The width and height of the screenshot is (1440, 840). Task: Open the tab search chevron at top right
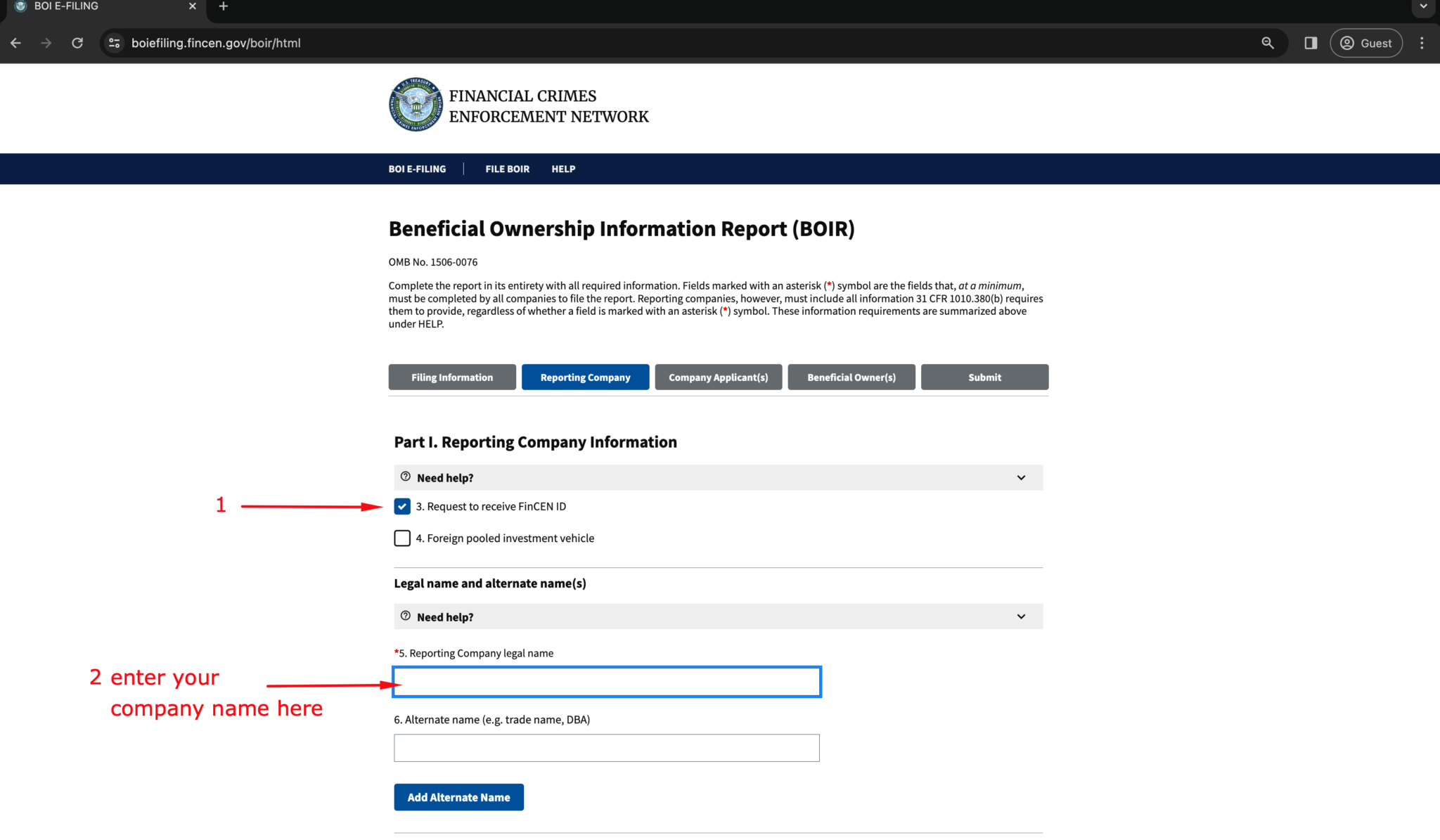click(1422, 8)
